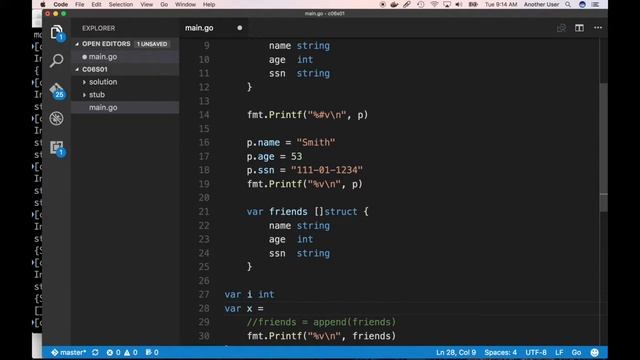Open the Code application menu
Screen dimensions: 640x360
[x=60, y=4]
